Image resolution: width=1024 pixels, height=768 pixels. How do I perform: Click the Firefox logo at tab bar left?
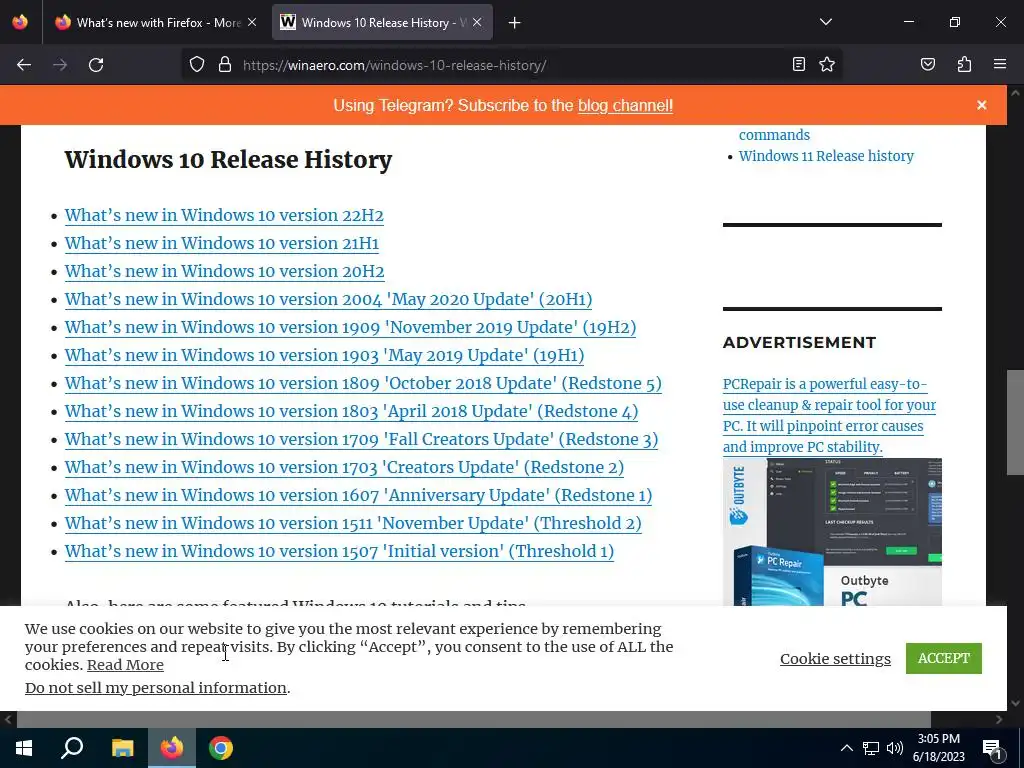[20, 22]
